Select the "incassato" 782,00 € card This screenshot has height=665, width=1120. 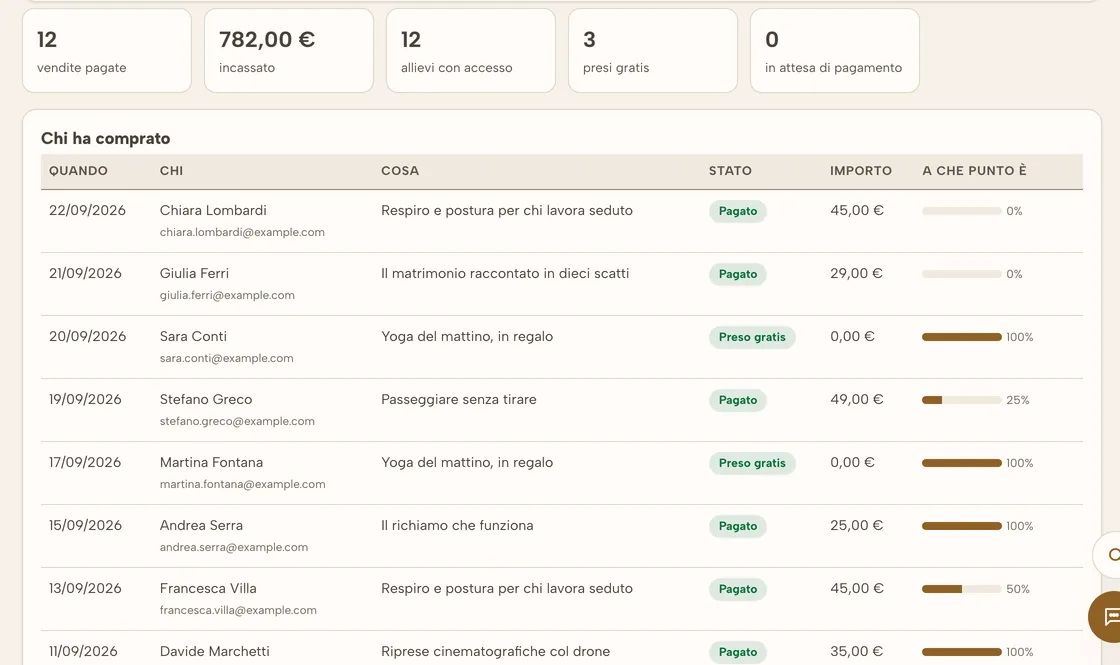pyautogui.click(x=289, y=51)
